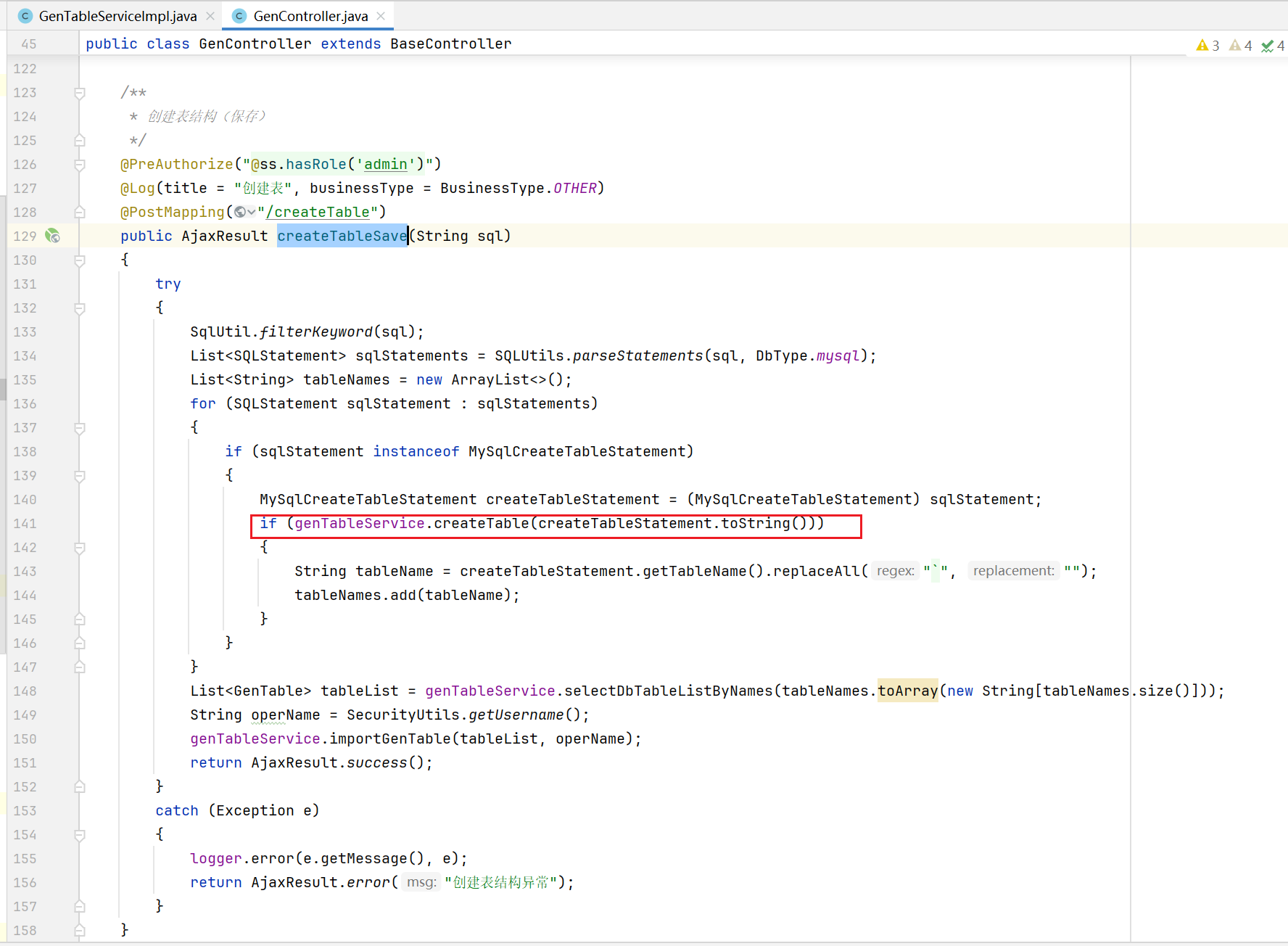Click selectDbTableListByNames method call
Screen dimensions: 1288x946
pyautogui.click(x=669, y=691)
